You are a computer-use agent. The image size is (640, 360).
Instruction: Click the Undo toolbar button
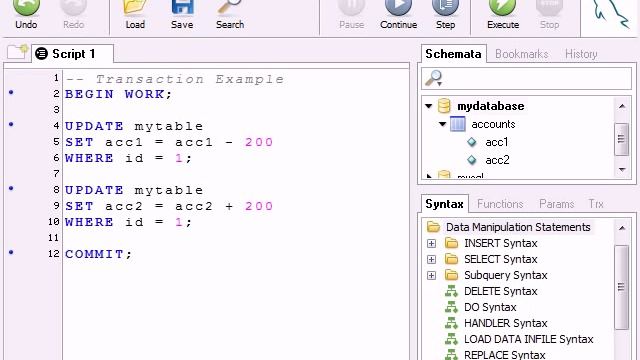click(26, 14)
